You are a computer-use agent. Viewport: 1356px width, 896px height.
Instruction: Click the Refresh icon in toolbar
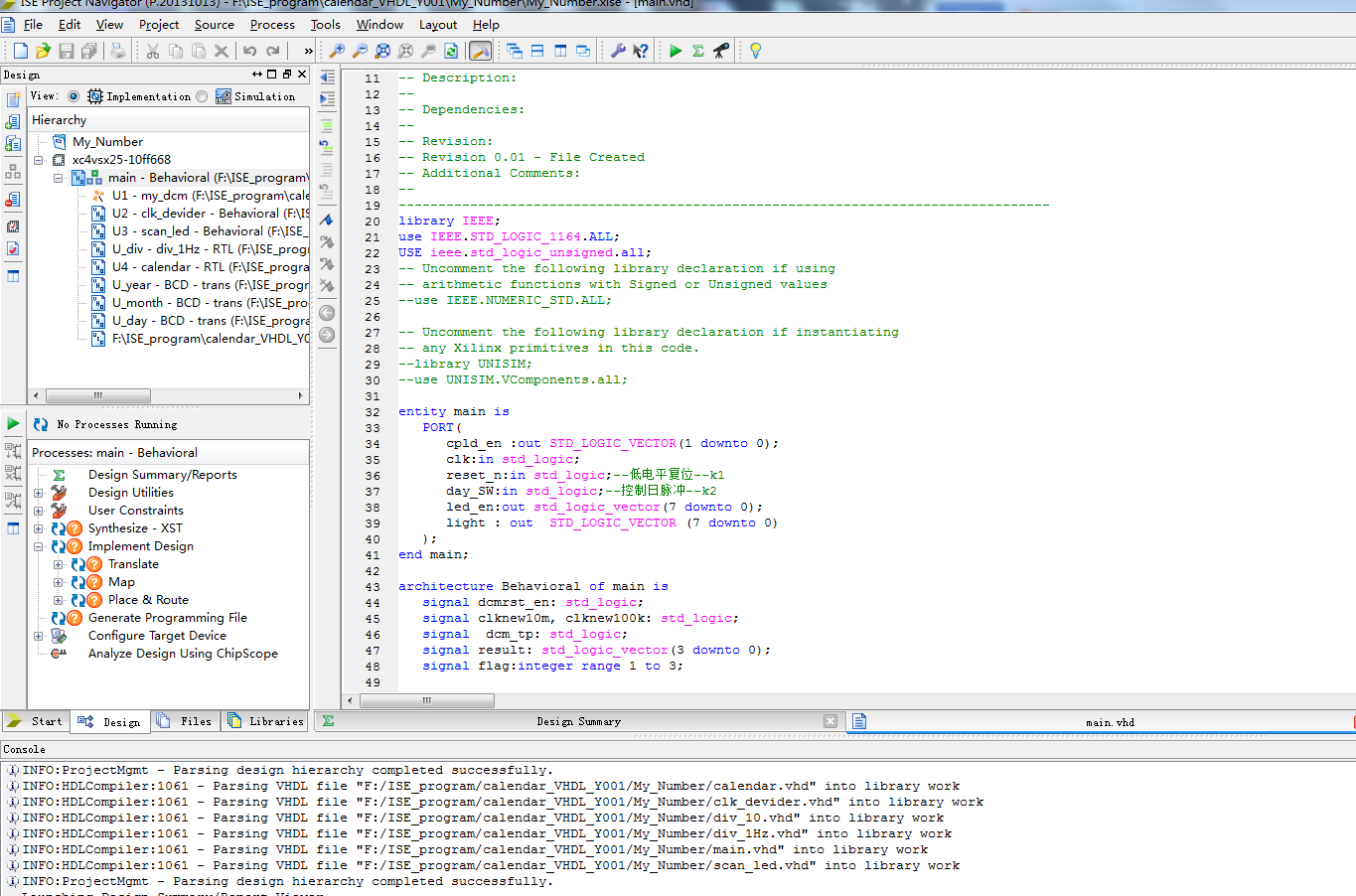pyautogui.click(x=451, y=51)
